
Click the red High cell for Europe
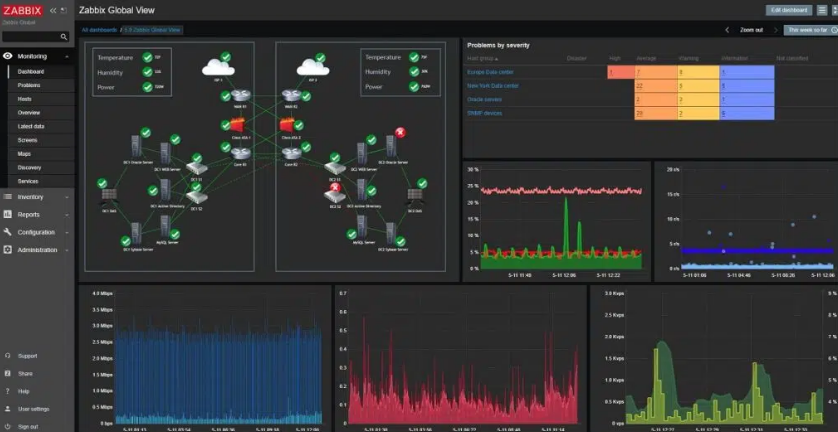pos(620,72)
